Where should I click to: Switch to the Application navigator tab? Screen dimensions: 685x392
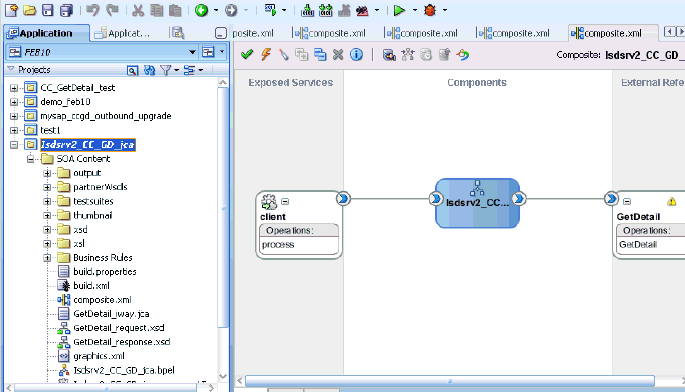(x=46, y=33)
